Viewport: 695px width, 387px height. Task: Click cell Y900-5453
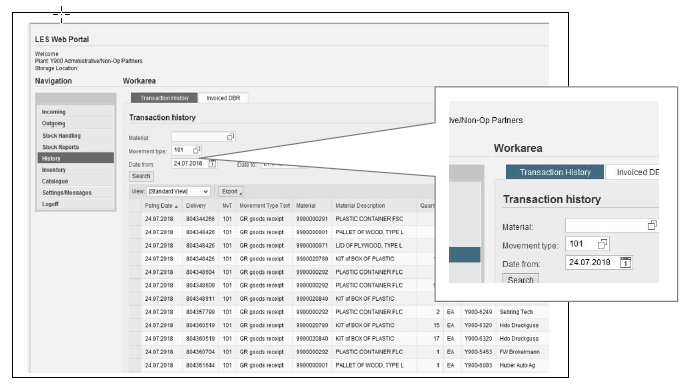[478, 352]
